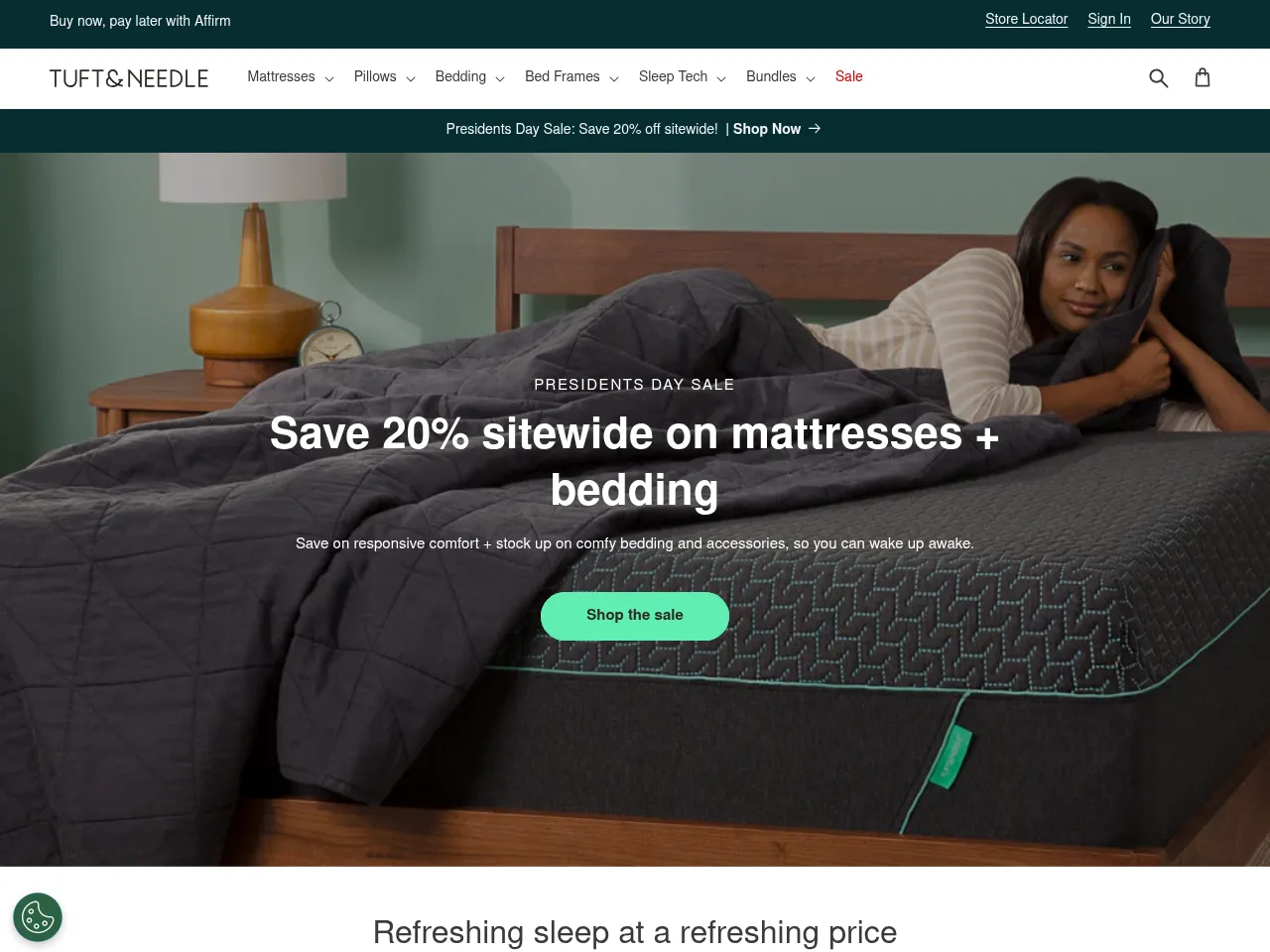This screenshot has height=952, width=1270.
Task: Open the Sign In link
Action: coord(1109,19)
